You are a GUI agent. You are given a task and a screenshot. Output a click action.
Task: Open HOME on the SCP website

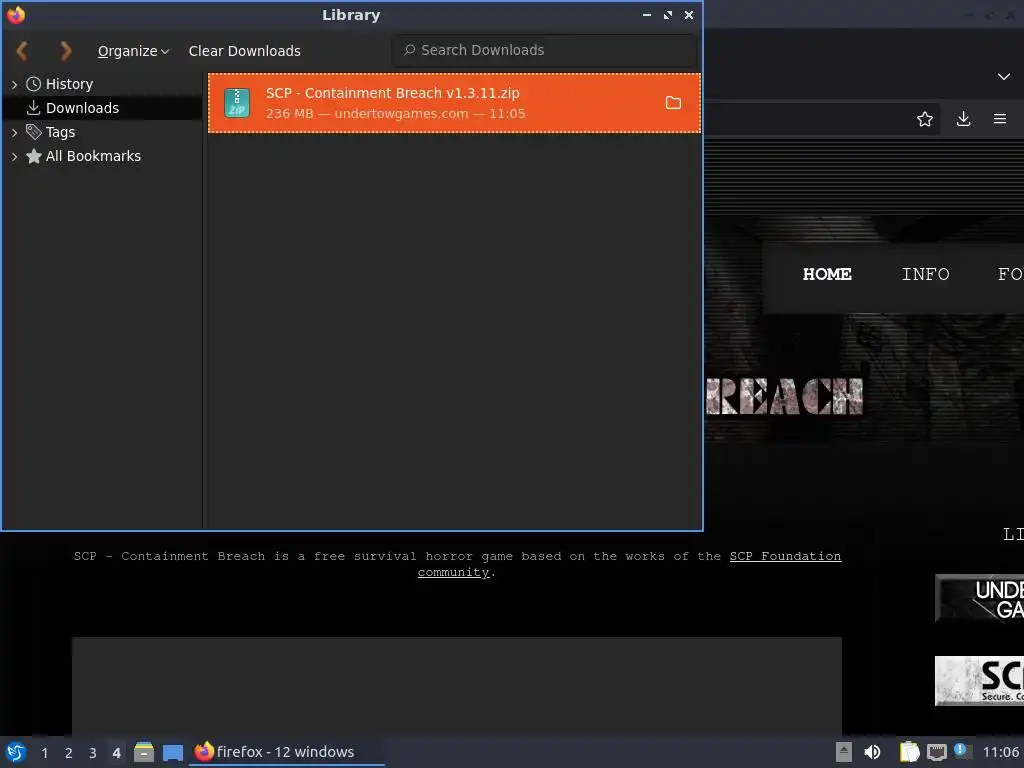[x=827, y=274]
